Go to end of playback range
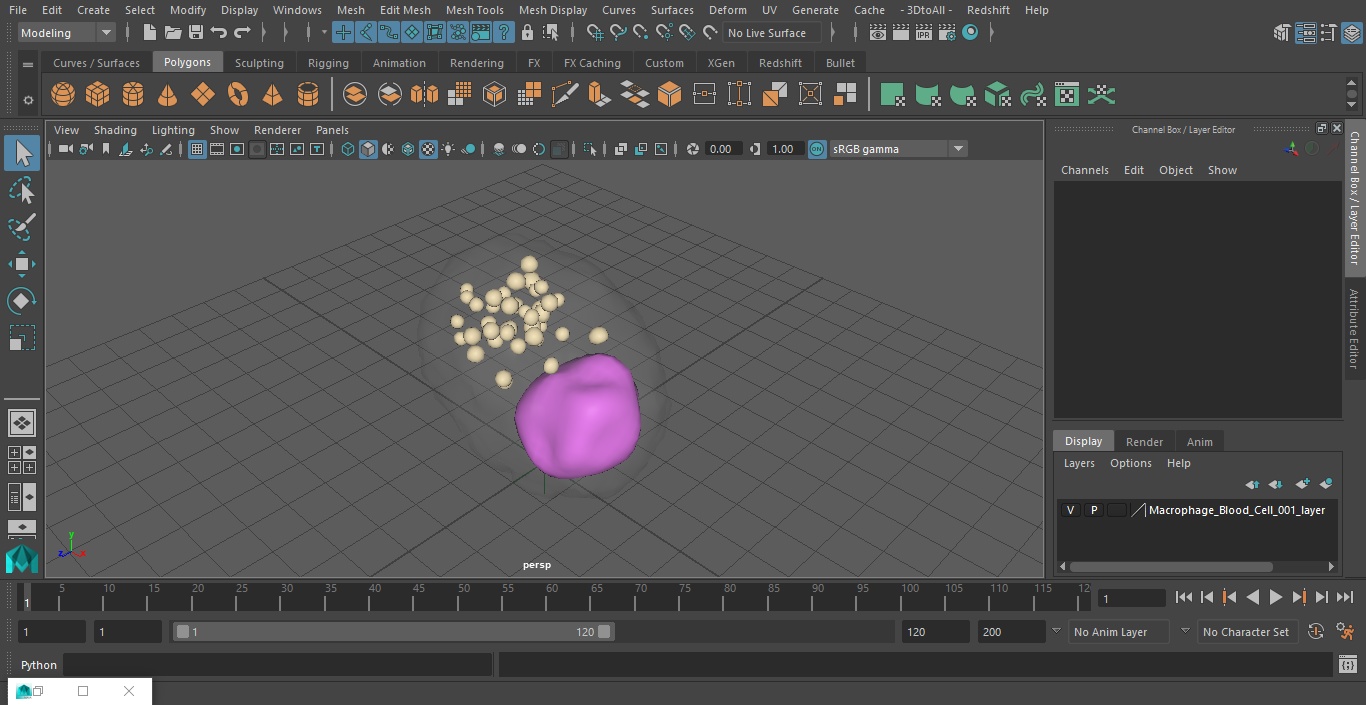Screen dimensions: 1366x705 [1345, 597]
